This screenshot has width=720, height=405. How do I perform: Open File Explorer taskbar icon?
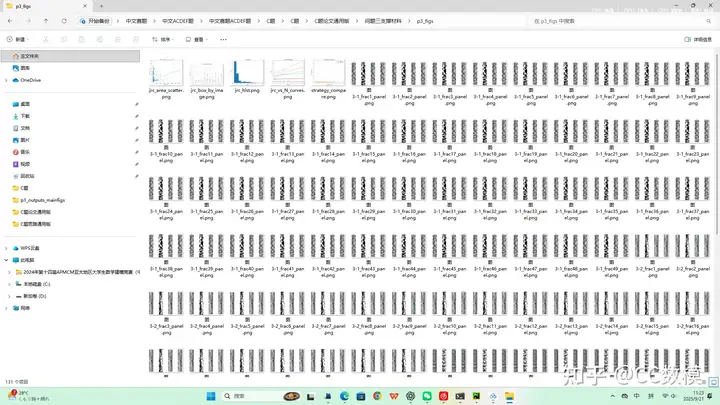[510, 396]
